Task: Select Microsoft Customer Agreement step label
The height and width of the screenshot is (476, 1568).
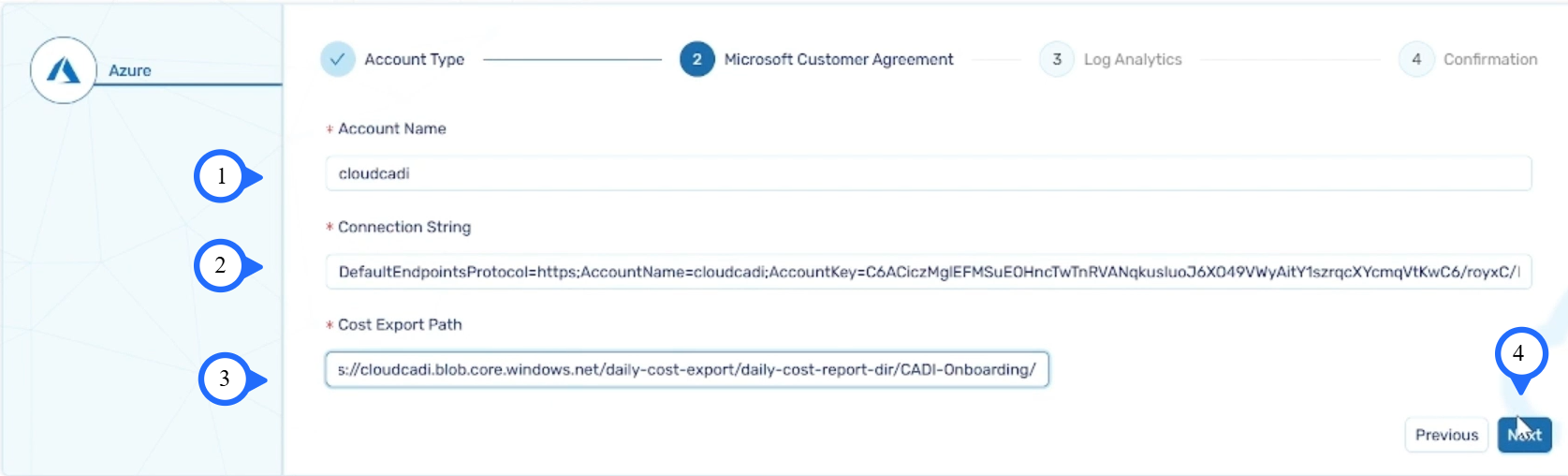Action: [x=838, y=59]
